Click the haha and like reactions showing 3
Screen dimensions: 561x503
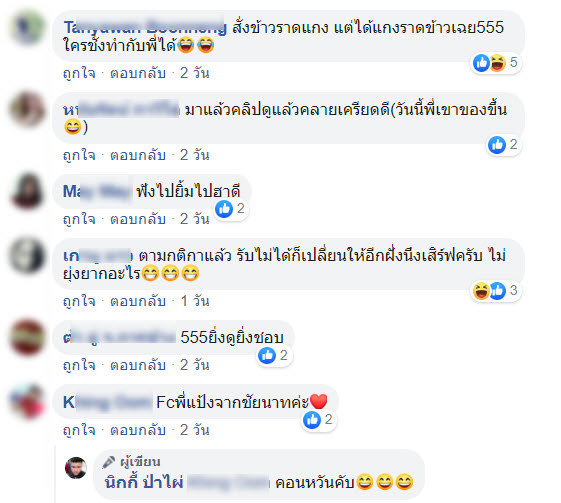point(496,291)
